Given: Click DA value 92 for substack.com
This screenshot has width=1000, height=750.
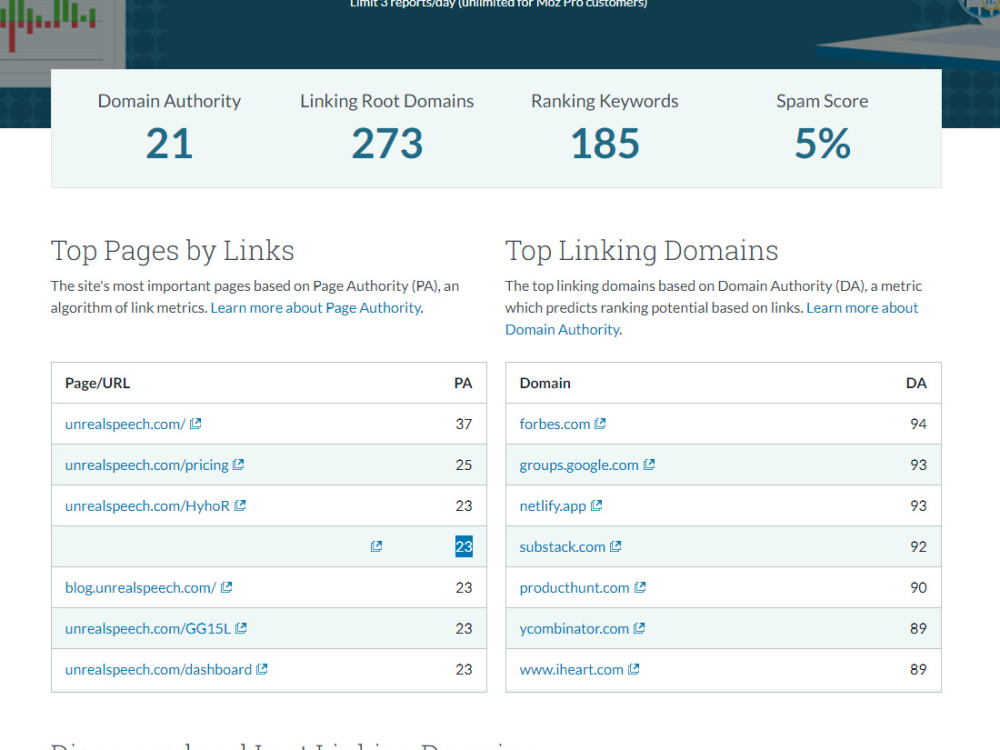Looking at the screenshot, I should pos(918,547).
